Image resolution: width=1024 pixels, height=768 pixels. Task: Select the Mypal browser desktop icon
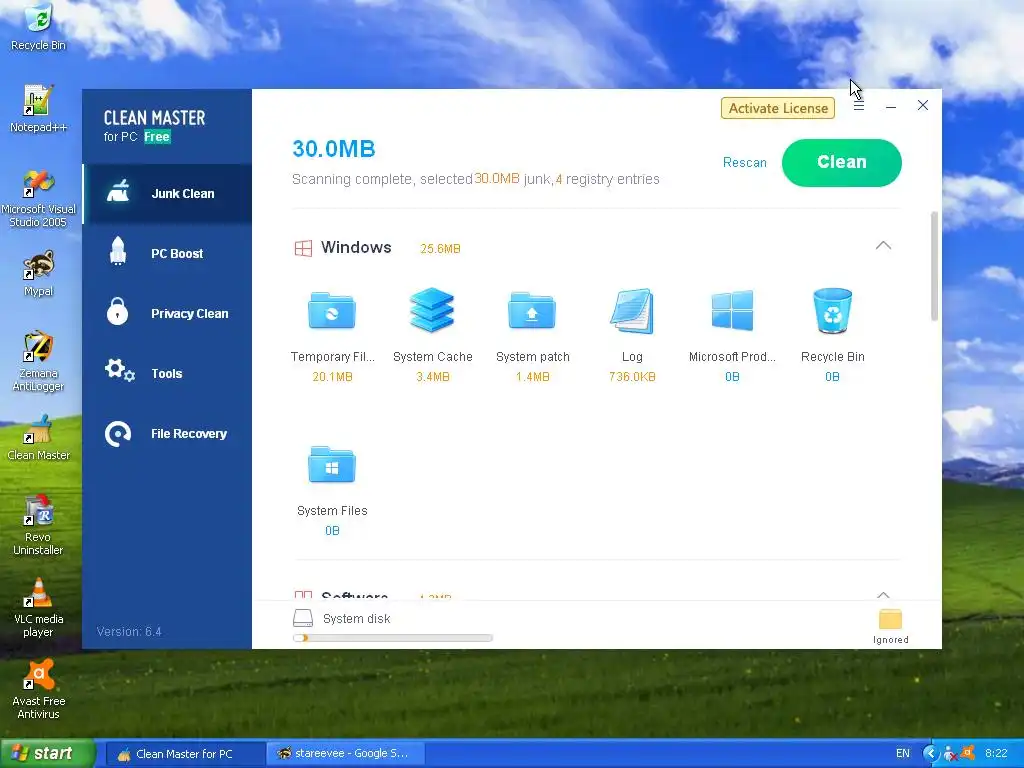pos(39,273)
